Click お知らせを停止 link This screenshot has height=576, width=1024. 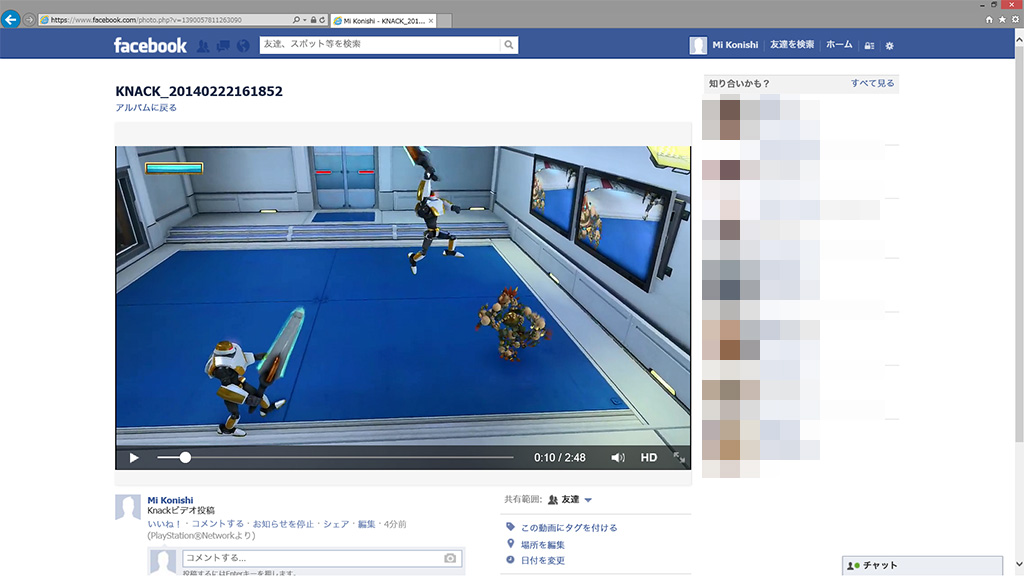click(x=283, y=524)
